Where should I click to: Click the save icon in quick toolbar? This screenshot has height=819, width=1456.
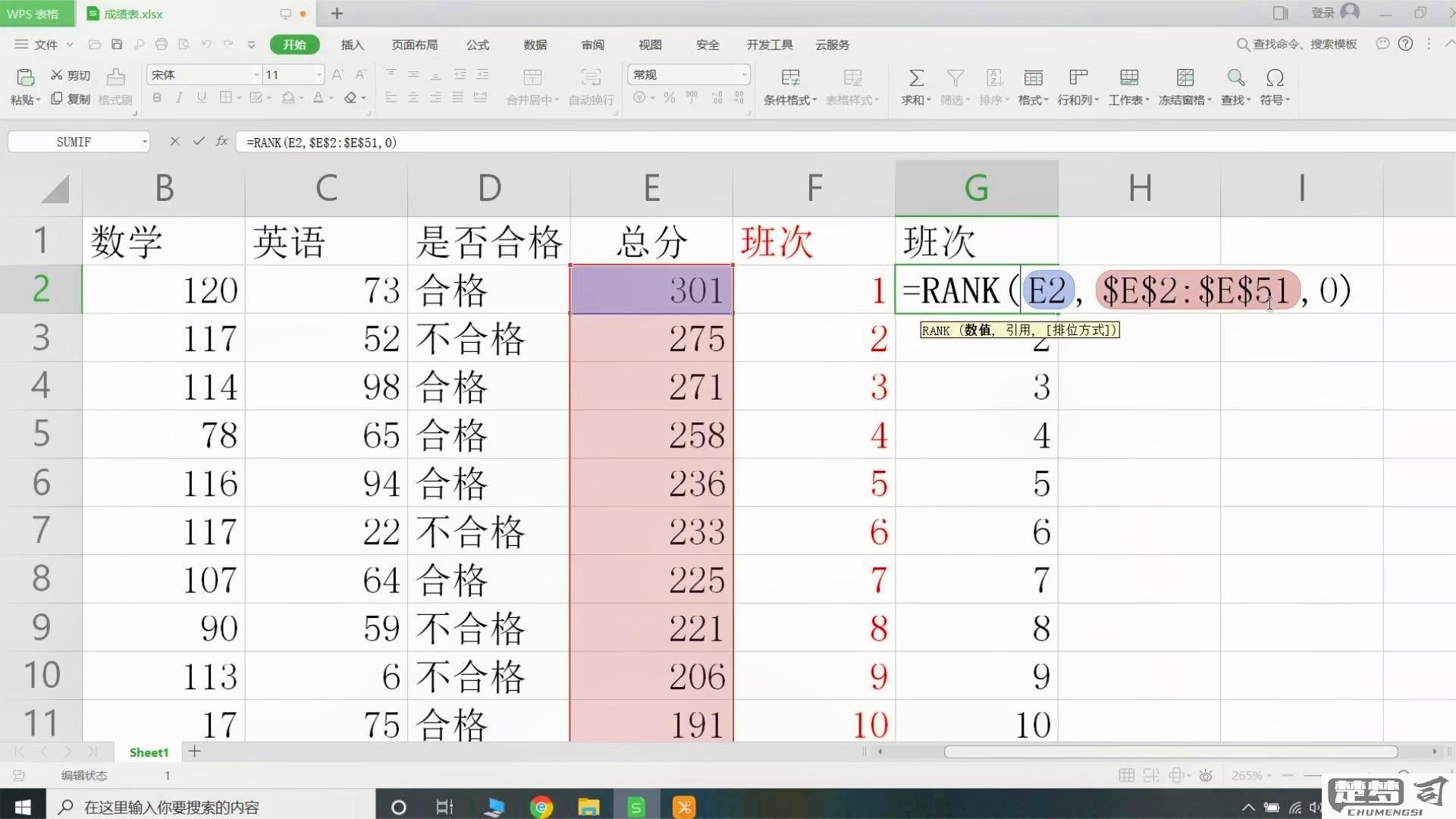point(117,45)
